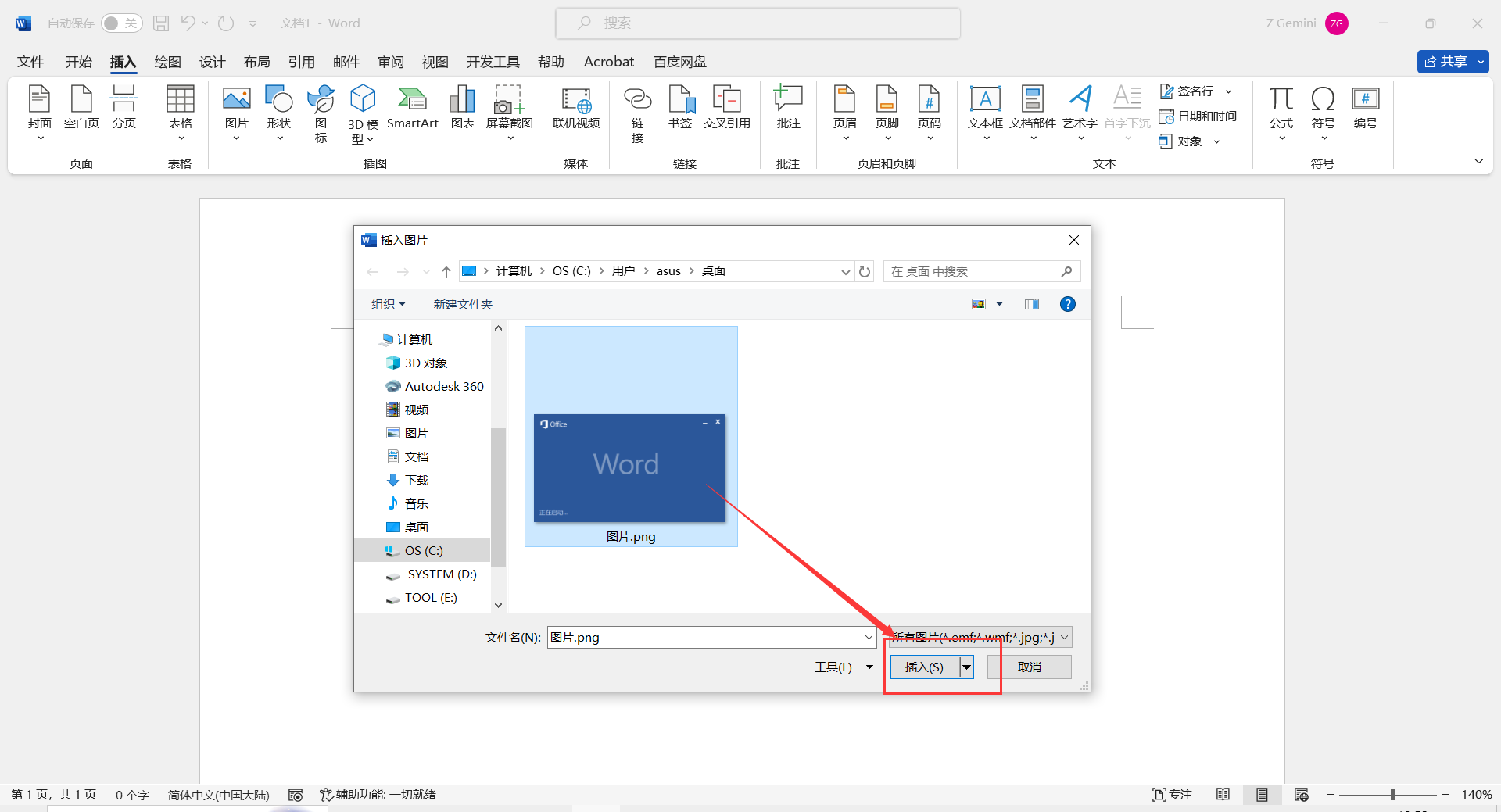Screen dimensions: 1501x812
Task: Insert a page break (分页)
Action: pos(124,107)
